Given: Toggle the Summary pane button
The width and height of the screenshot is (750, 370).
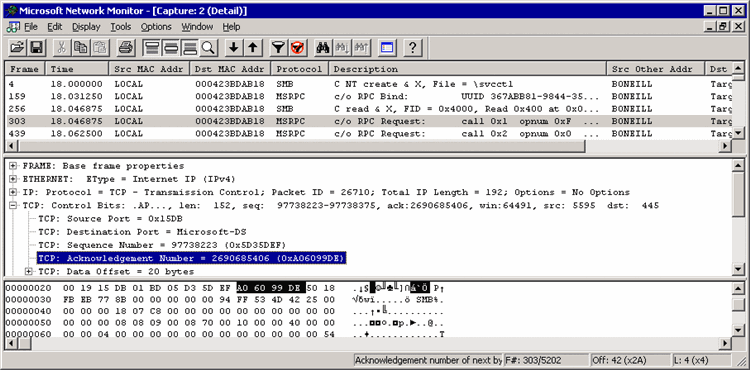Looking at the screenshot, I should coord(152,47).
